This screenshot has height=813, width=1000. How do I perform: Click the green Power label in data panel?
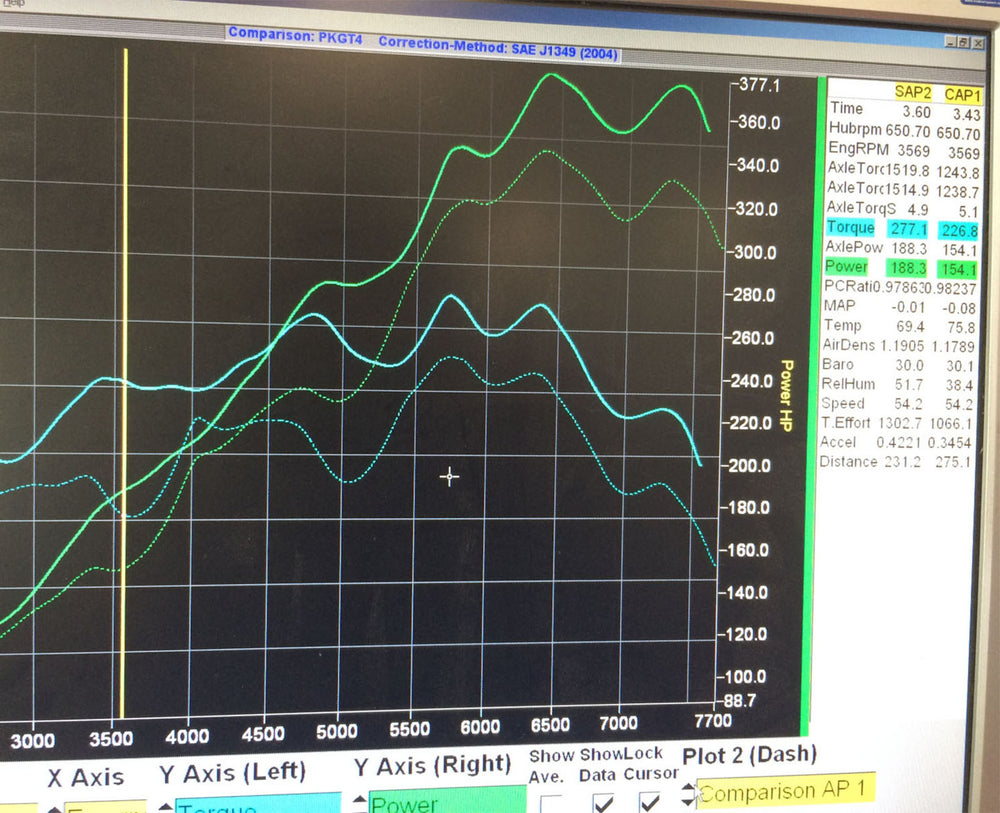coord(846,267)
